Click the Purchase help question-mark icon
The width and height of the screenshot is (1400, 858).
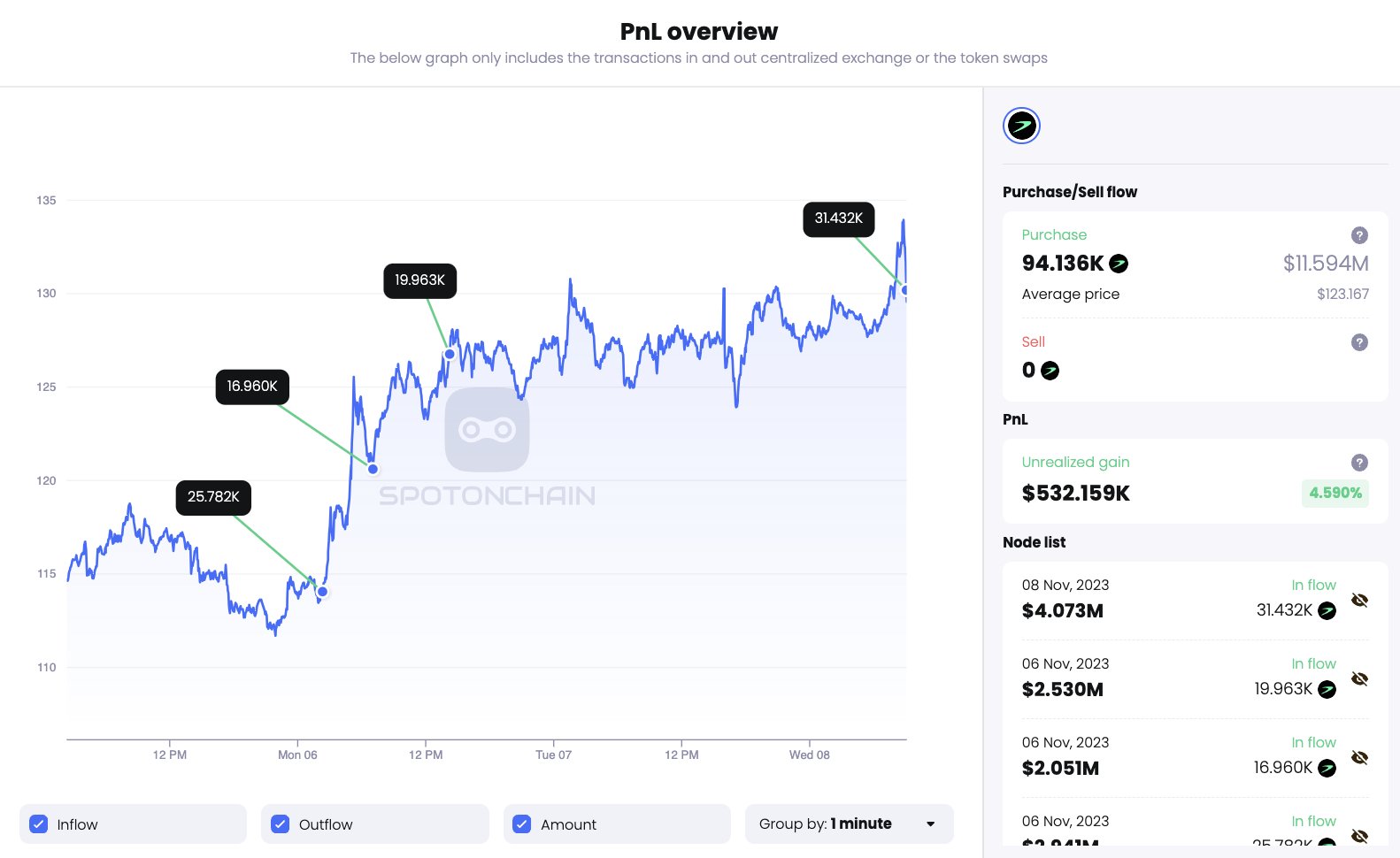click(x=1359, y=235)
